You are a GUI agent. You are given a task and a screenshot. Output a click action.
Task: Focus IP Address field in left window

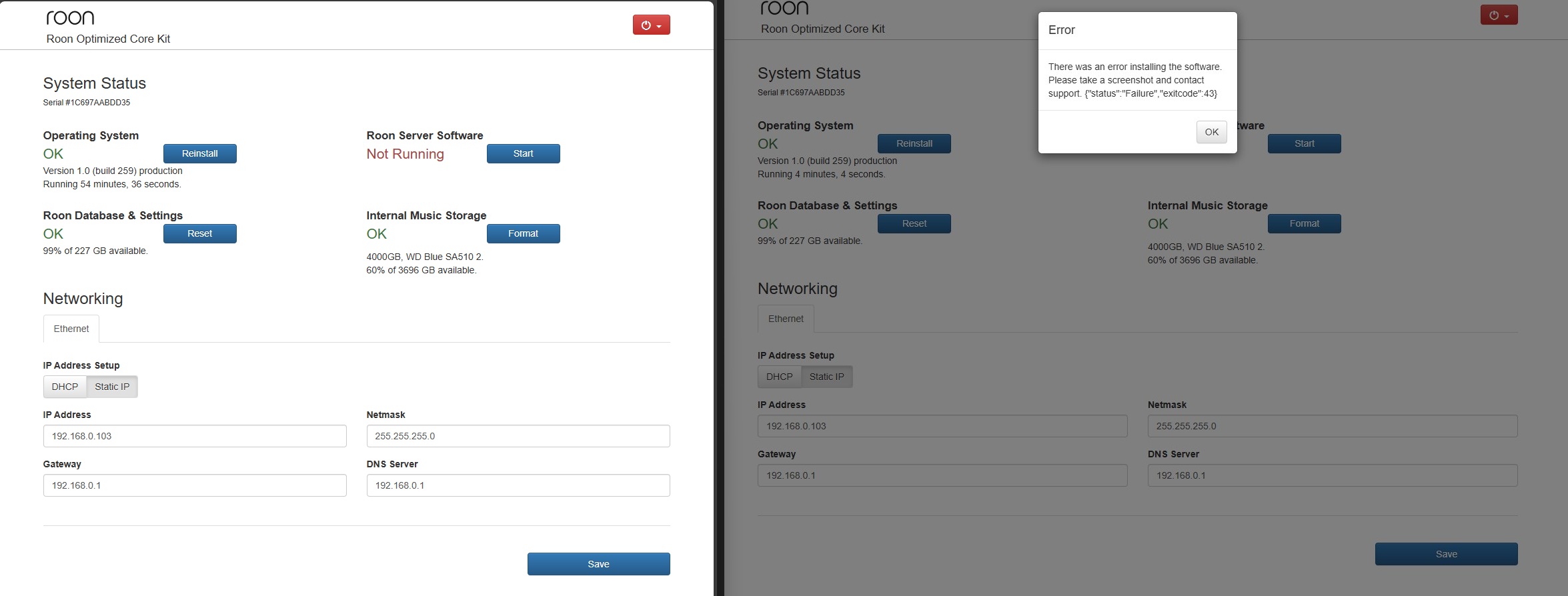point(195,436)
